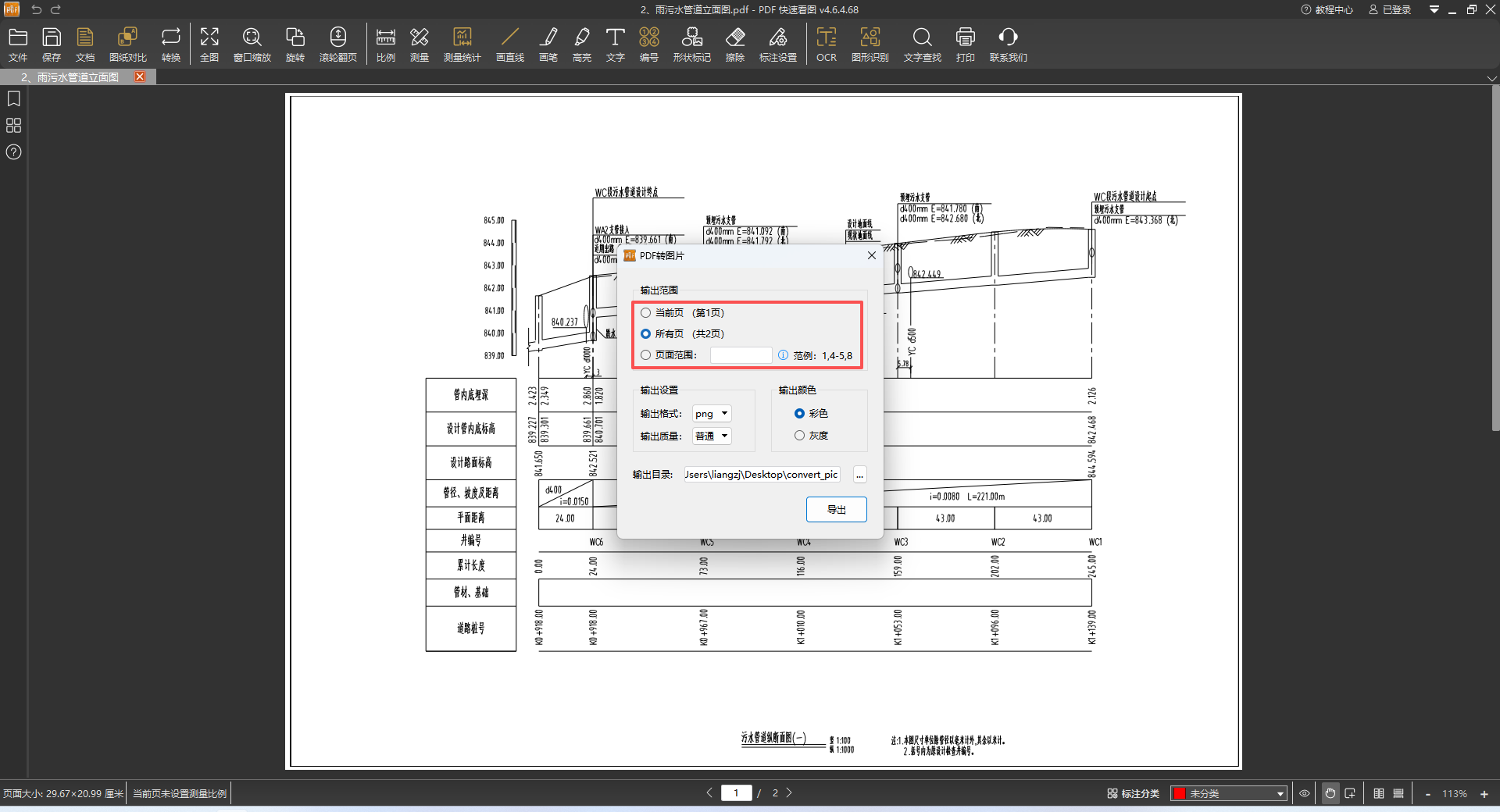Open the output quality (输出质量) dropdown
The width and height of the screenshot is (1500, 812).
click(x=712, y=436)
